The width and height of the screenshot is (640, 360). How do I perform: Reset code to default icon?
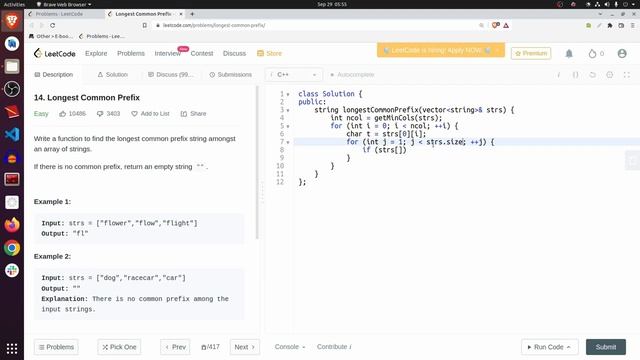coord(593,75)
